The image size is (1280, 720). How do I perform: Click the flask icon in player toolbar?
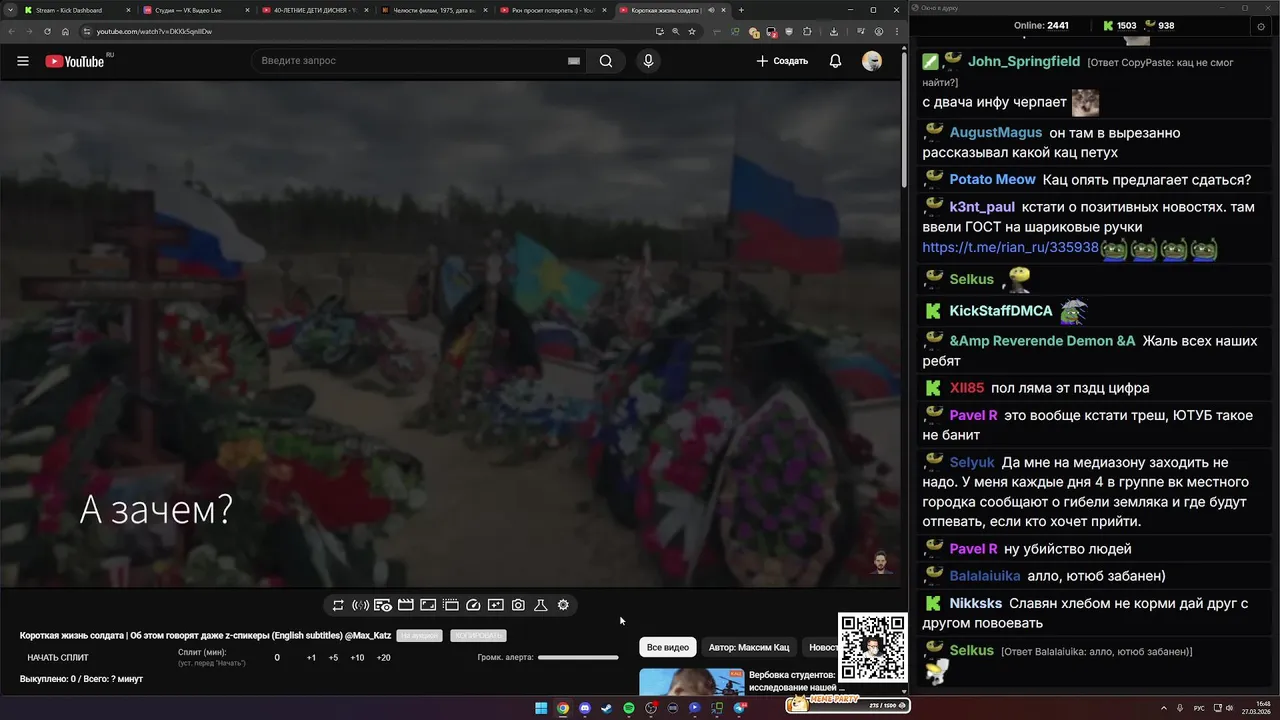[x=540, y=605]
